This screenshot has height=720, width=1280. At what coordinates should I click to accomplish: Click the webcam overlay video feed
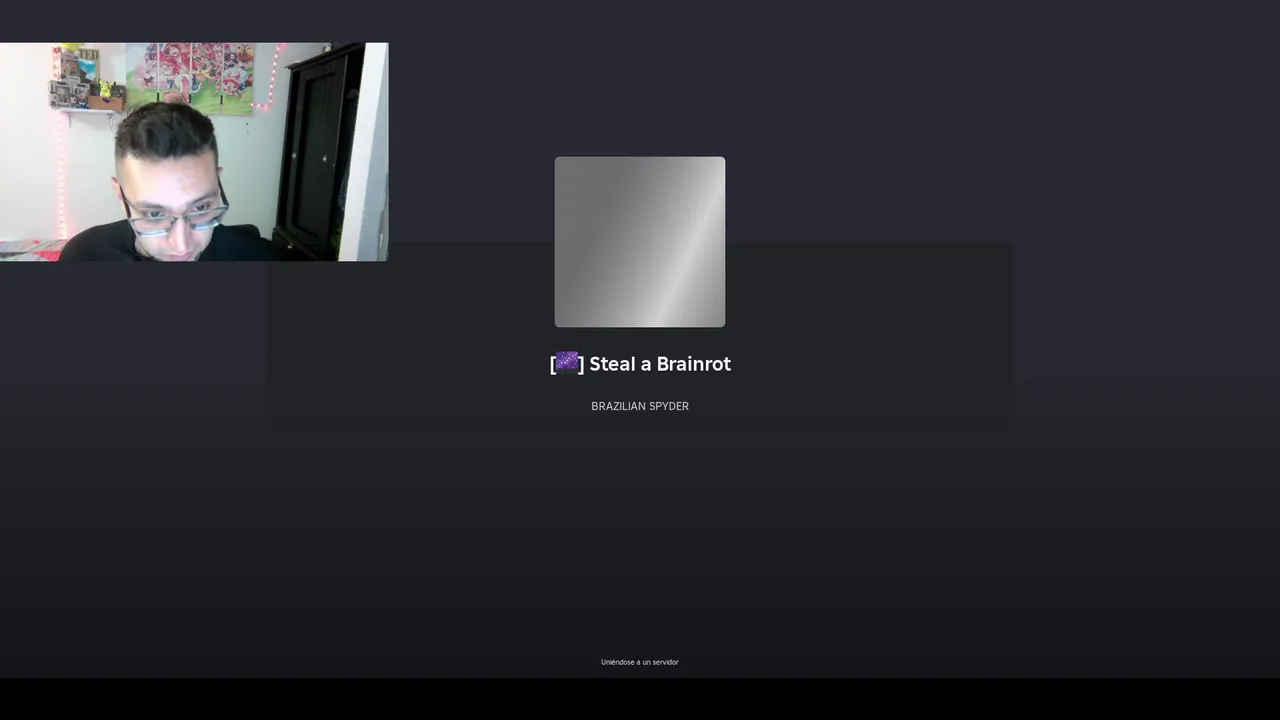click(x=194, y=152)
